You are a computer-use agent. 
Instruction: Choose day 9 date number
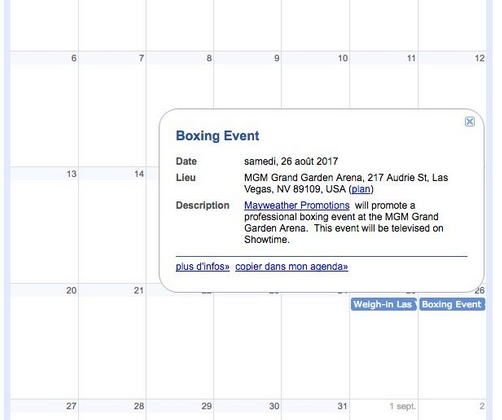(x=276, y=58)
